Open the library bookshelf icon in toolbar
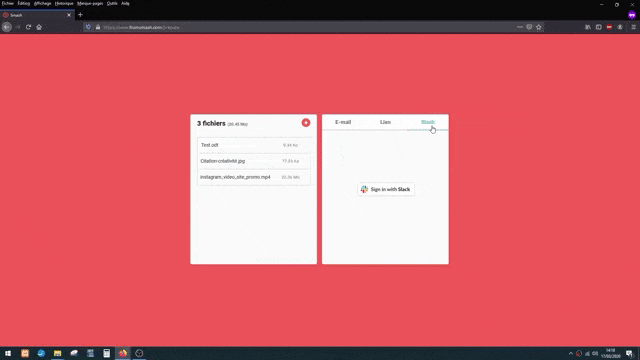Viewport: 640px width, 360px height. pyautogui.click(x=588, y=27)
